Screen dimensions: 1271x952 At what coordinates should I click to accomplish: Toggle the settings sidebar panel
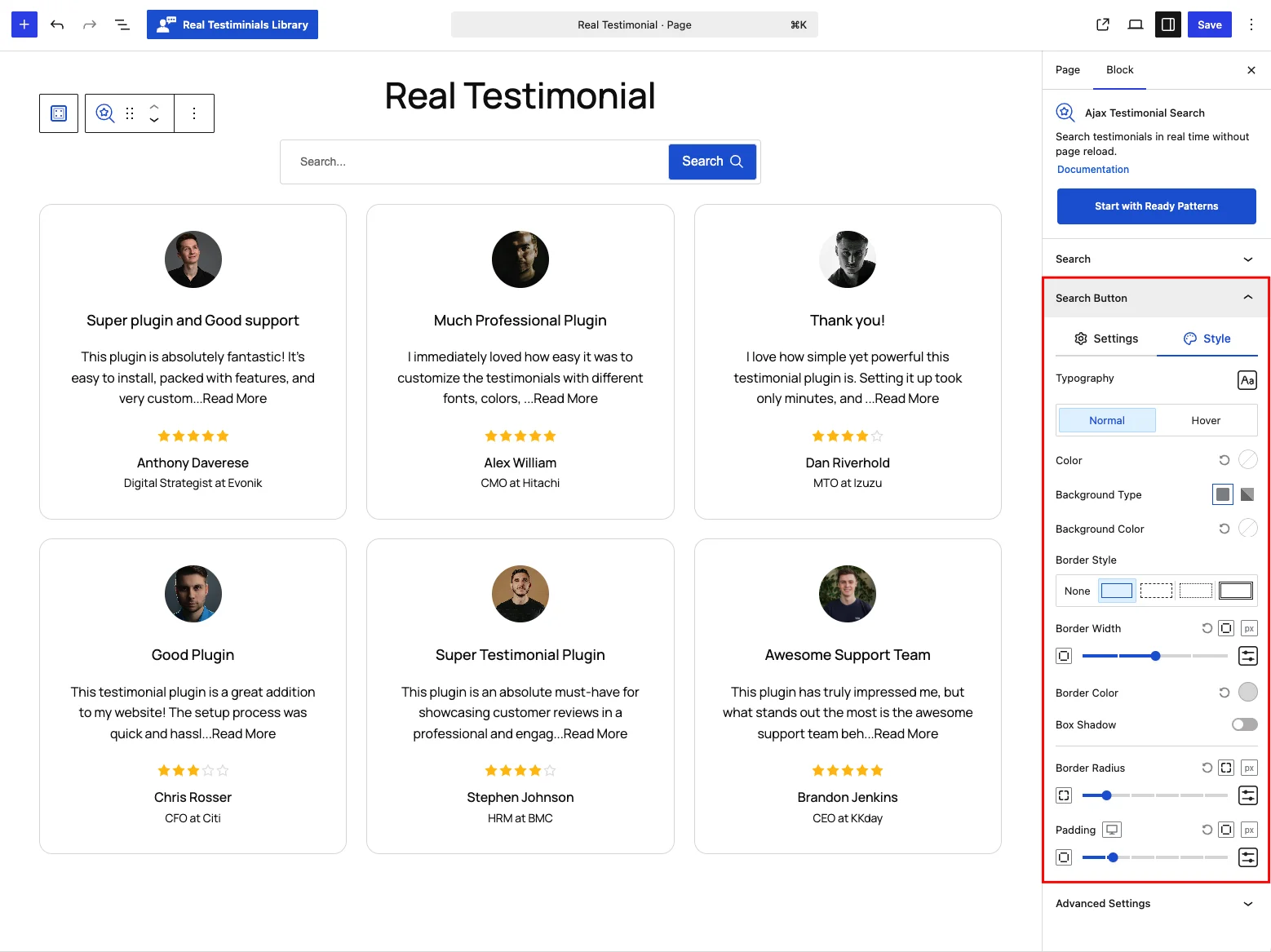[1168, 24]
